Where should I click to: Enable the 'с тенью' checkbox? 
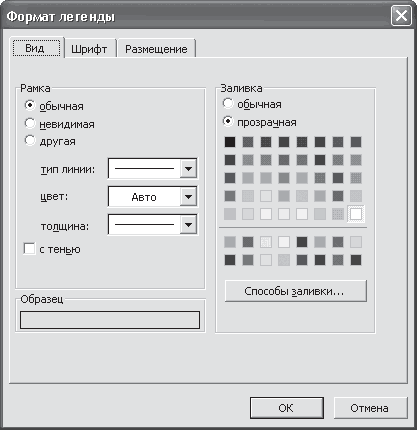[29, 249]
